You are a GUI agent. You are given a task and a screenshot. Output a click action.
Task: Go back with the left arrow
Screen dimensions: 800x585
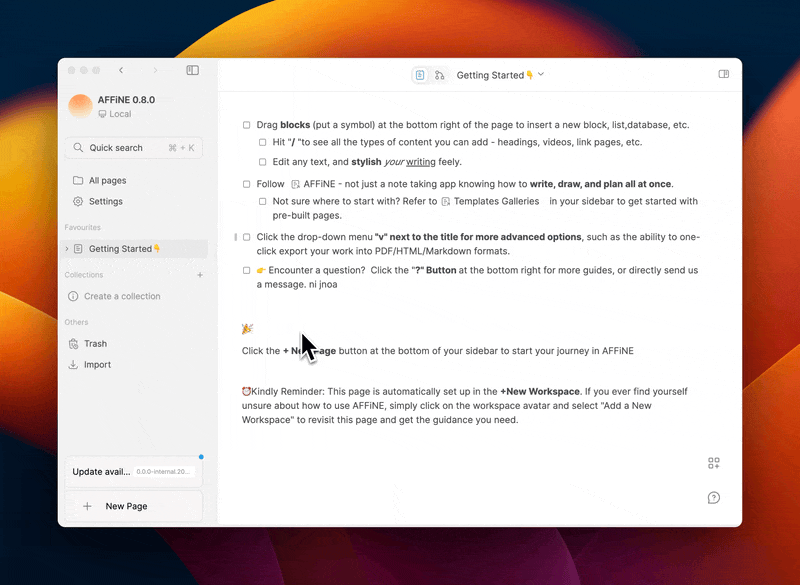tap(121, 70)
